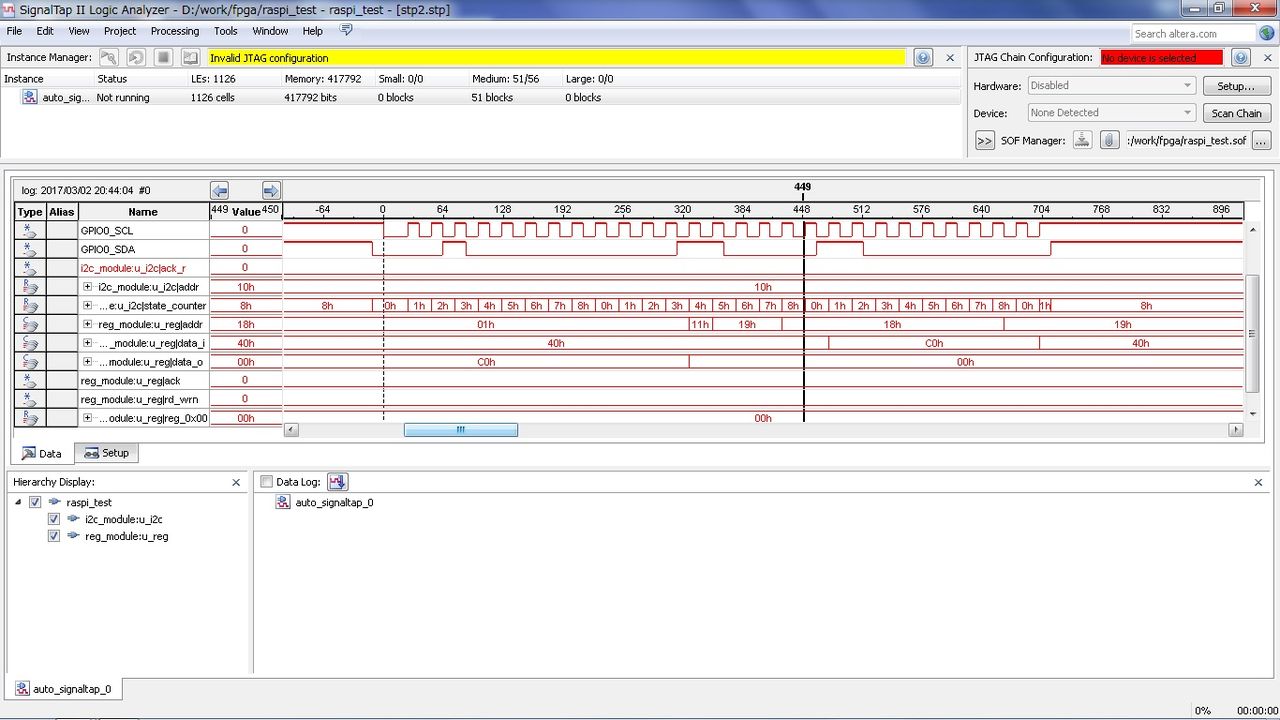This screenshot has width=1280, height=720.
Task: Click the JTAG Setup... button
Action: point(1236,86)
